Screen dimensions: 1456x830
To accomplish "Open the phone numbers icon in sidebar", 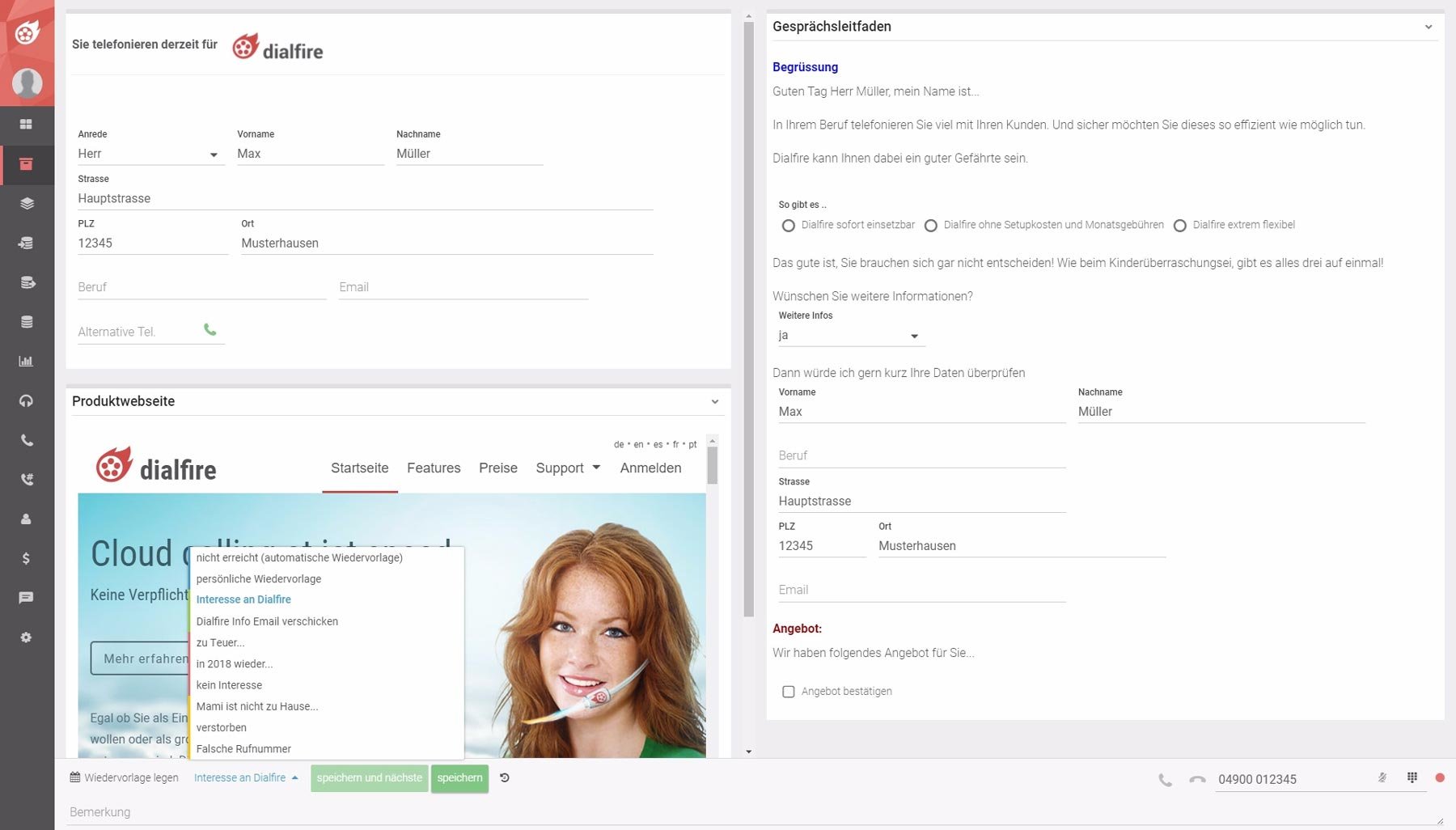I will (27, 480).
